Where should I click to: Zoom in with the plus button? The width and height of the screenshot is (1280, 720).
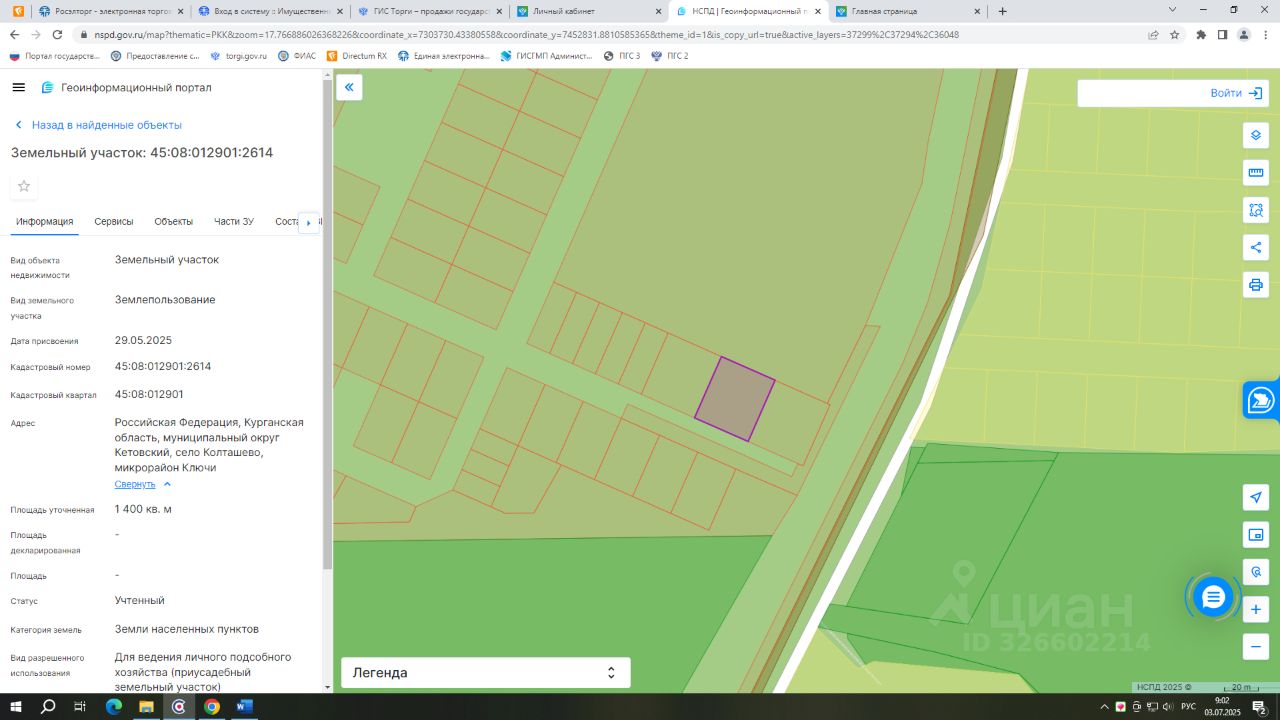pos(1256,609)
